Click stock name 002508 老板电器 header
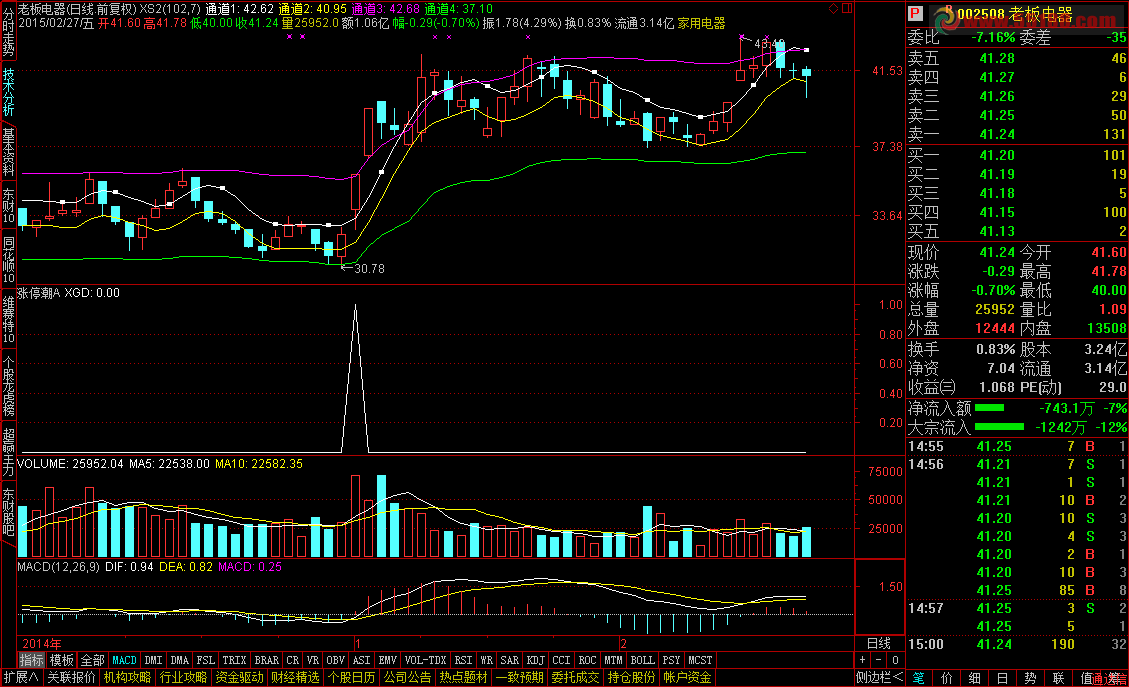 [x=1015, y=14]
